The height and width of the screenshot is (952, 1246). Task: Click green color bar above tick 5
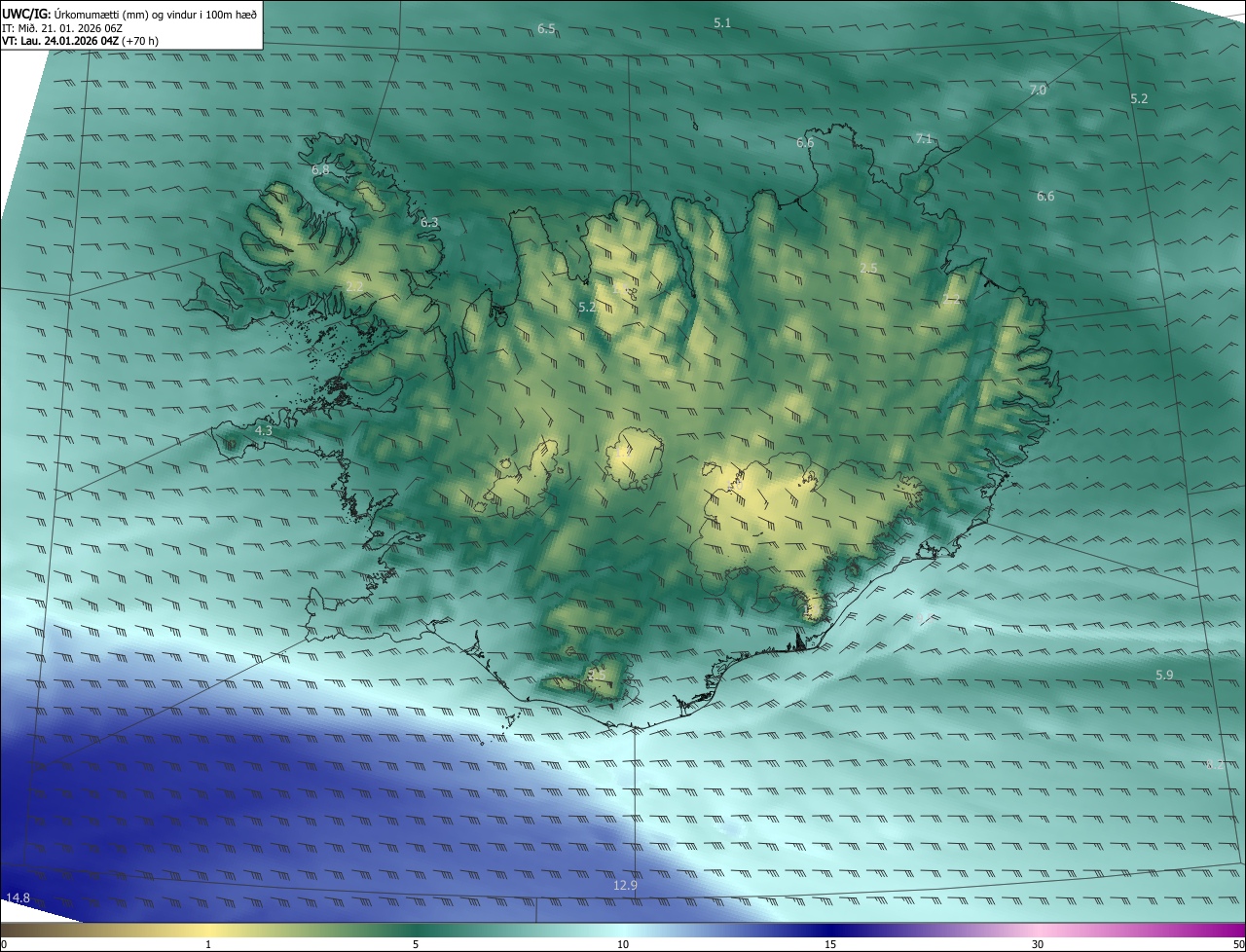tap(416, 931)
